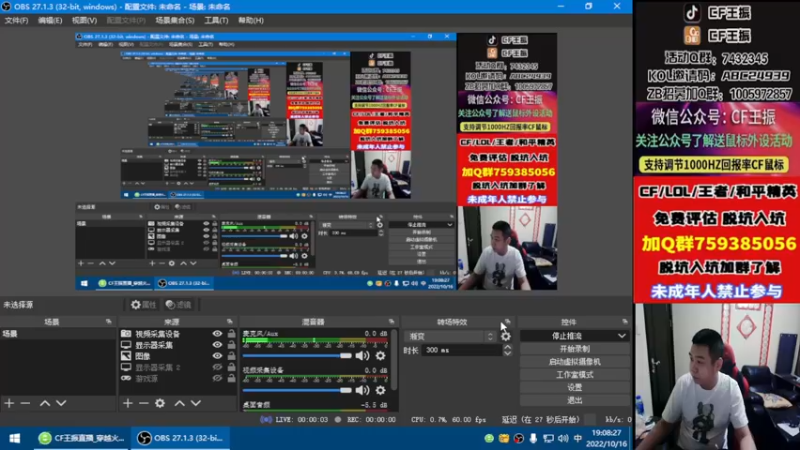Screen dimensions: 800x450
Task: Open the system tray volume icon
Action: coord(563,438)
